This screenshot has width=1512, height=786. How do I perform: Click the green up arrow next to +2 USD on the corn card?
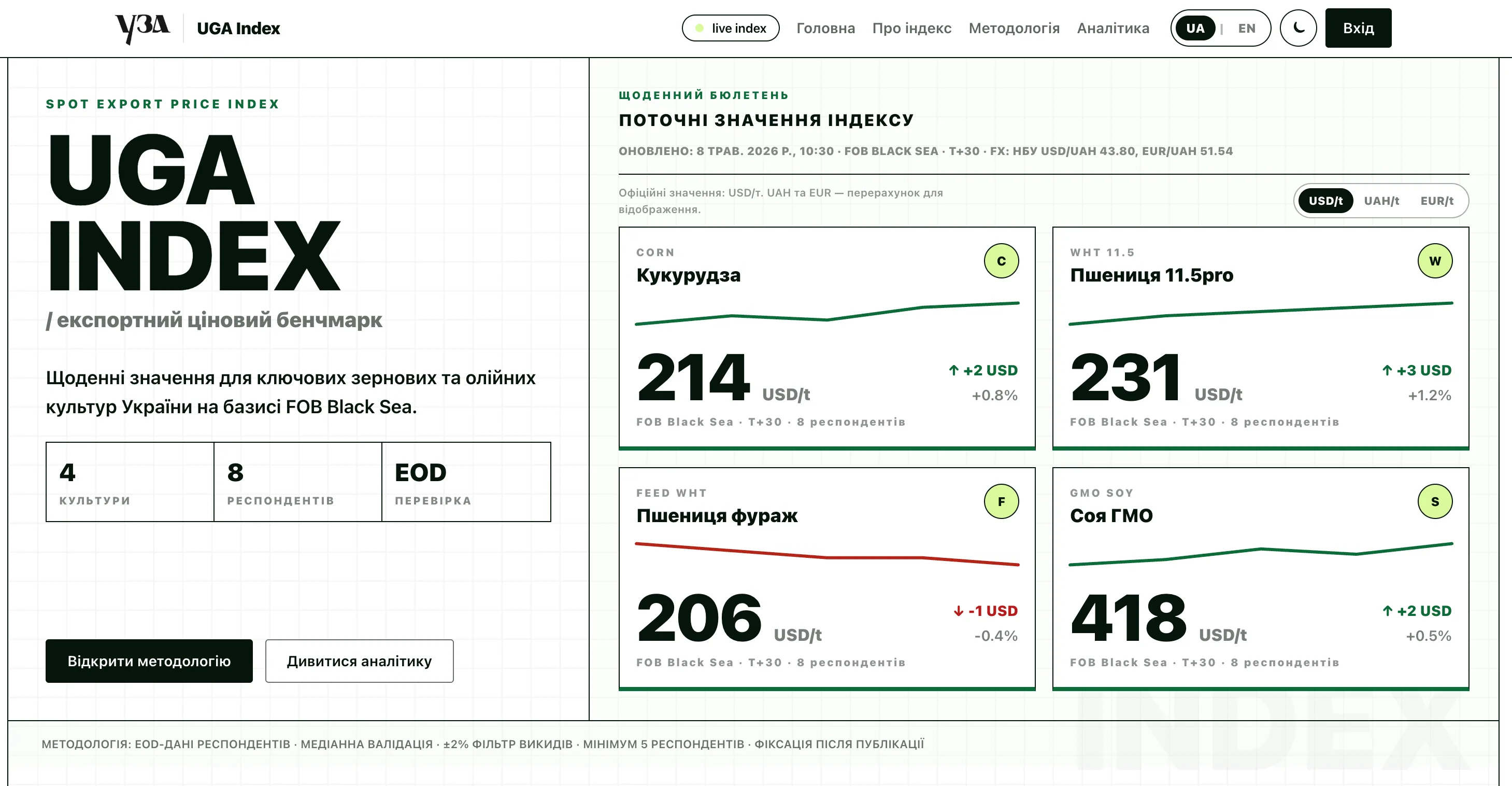[954, 370]
